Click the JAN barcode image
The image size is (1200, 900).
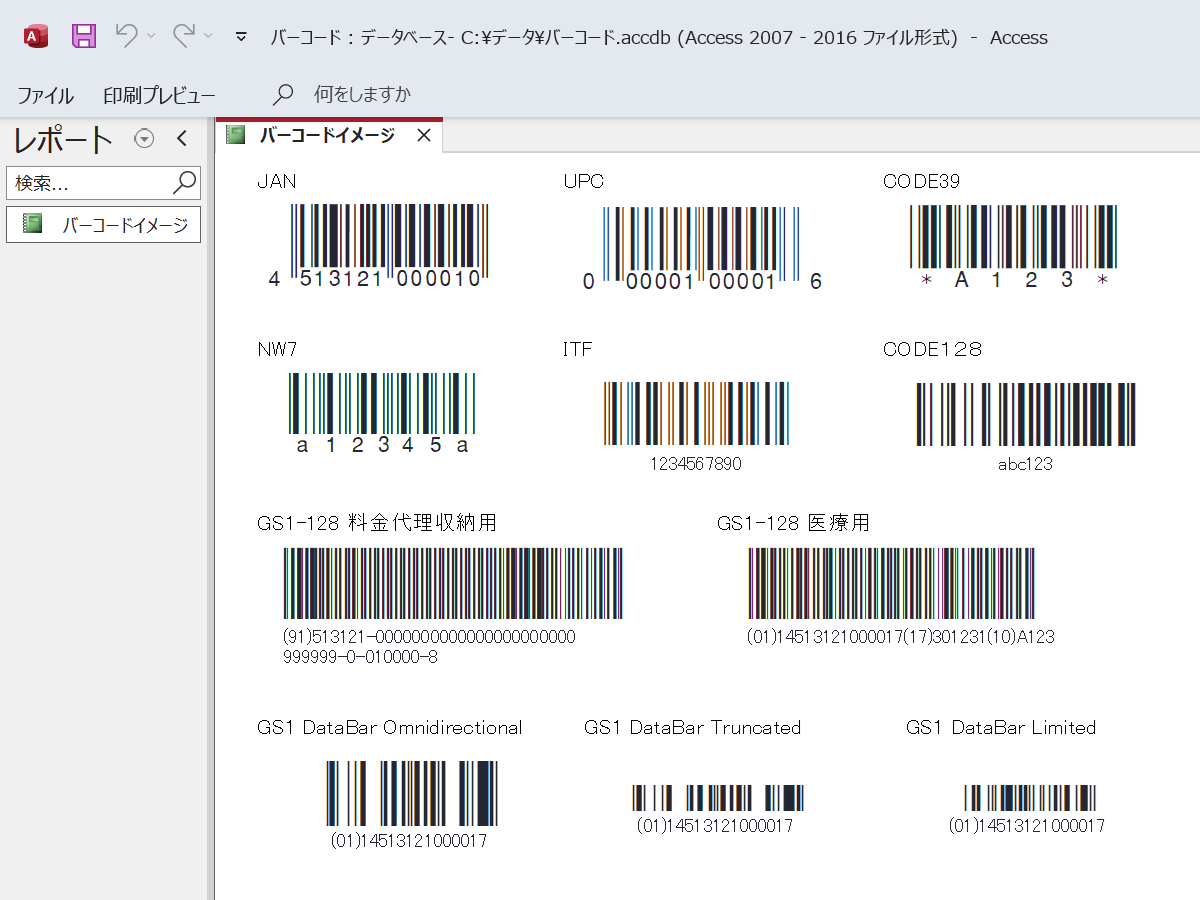(388, 243)
